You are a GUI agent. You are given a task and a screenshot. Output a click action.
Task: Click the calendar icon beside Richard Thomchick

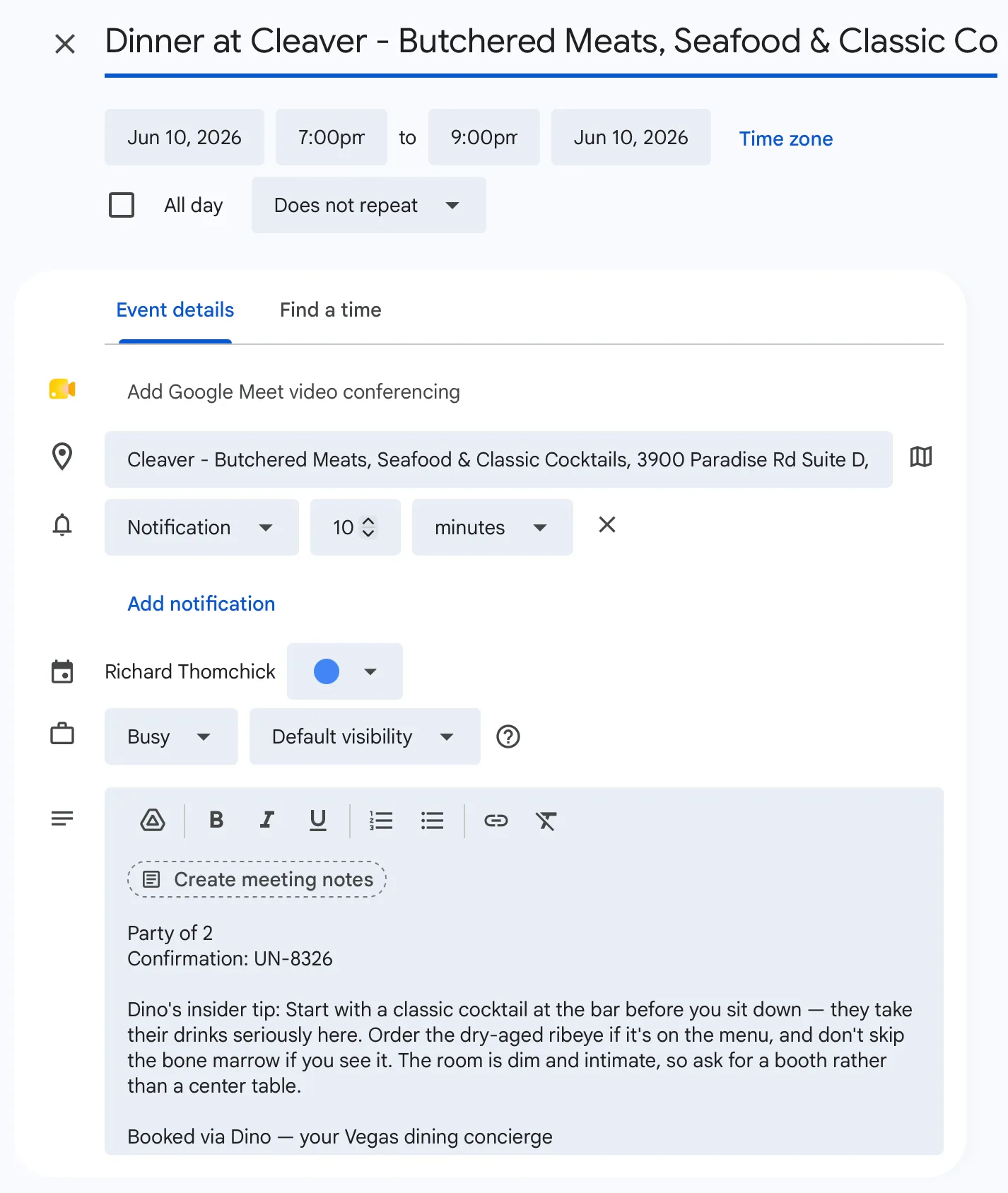tap(62, 671)
